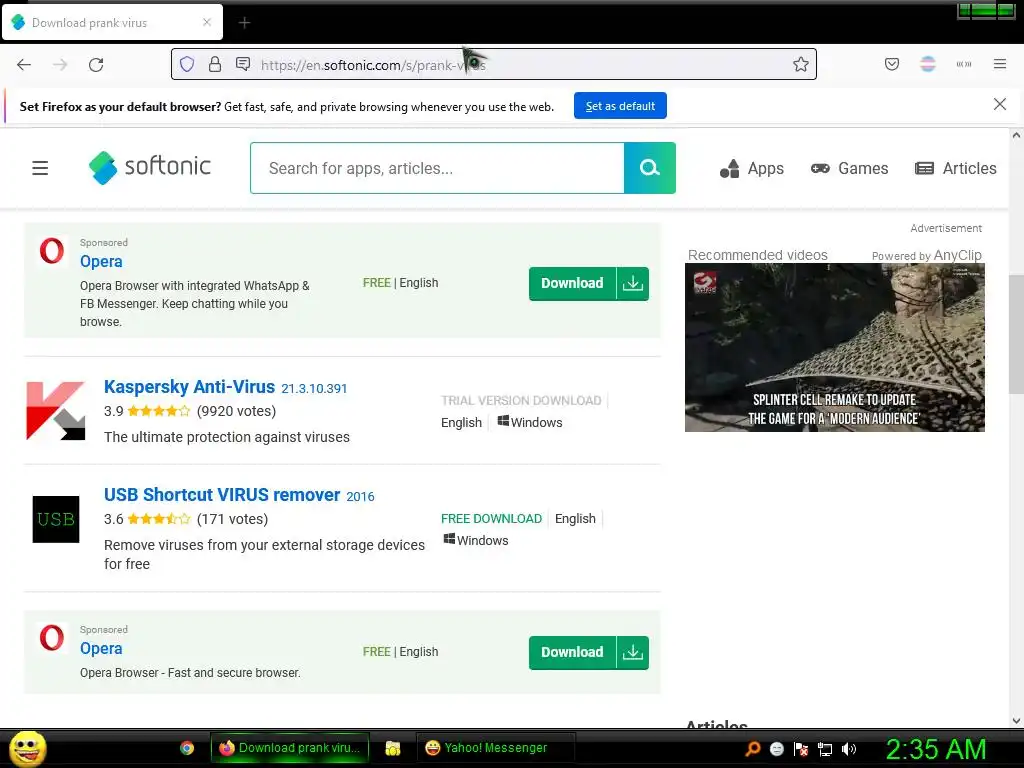Open the permissions icon in the address bar

coord(243,64)
